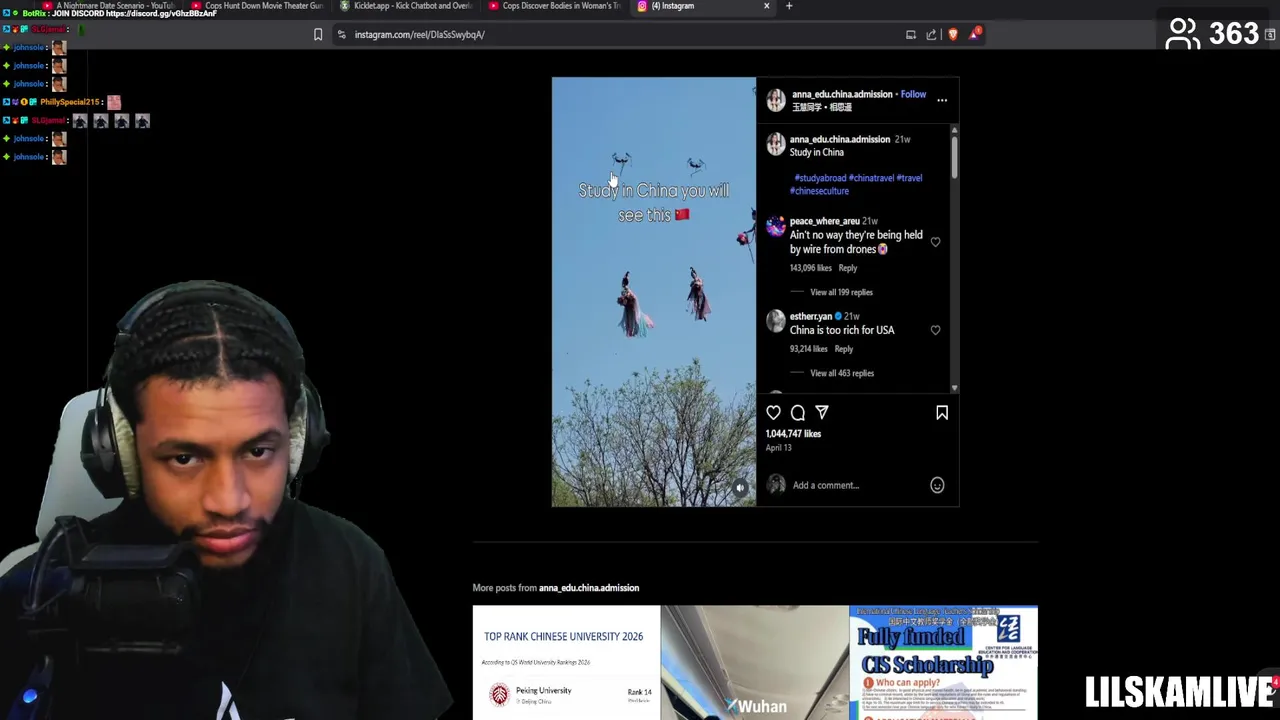Like esther.yan's comment

point(935,330)
